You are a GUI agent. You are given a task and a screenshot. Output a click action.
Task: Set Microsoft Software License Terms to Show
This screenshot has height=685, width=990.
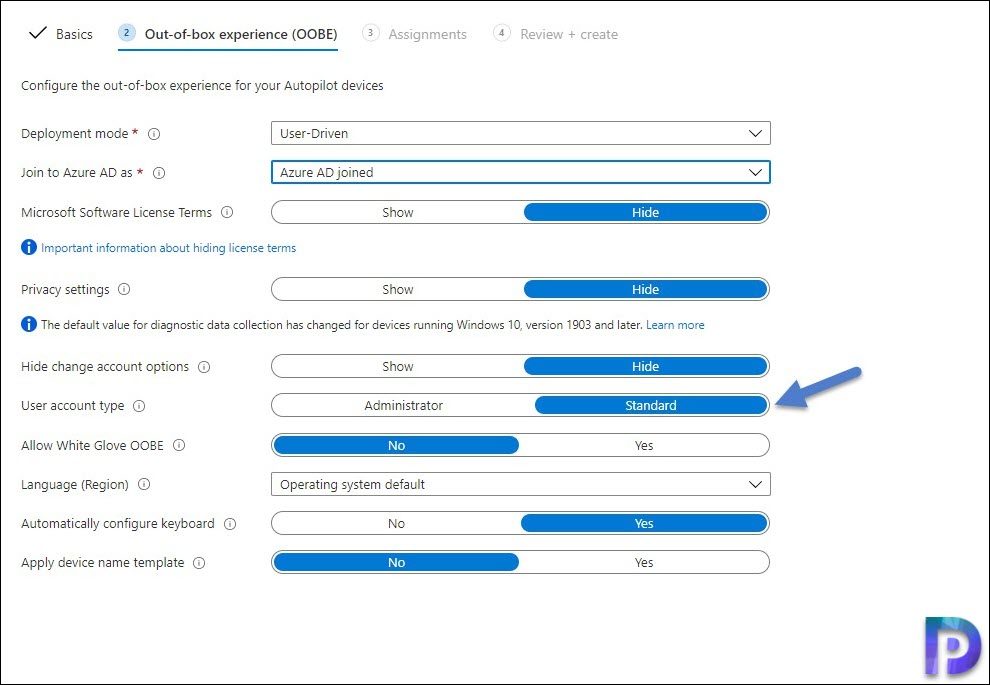[x=398, y=212]
